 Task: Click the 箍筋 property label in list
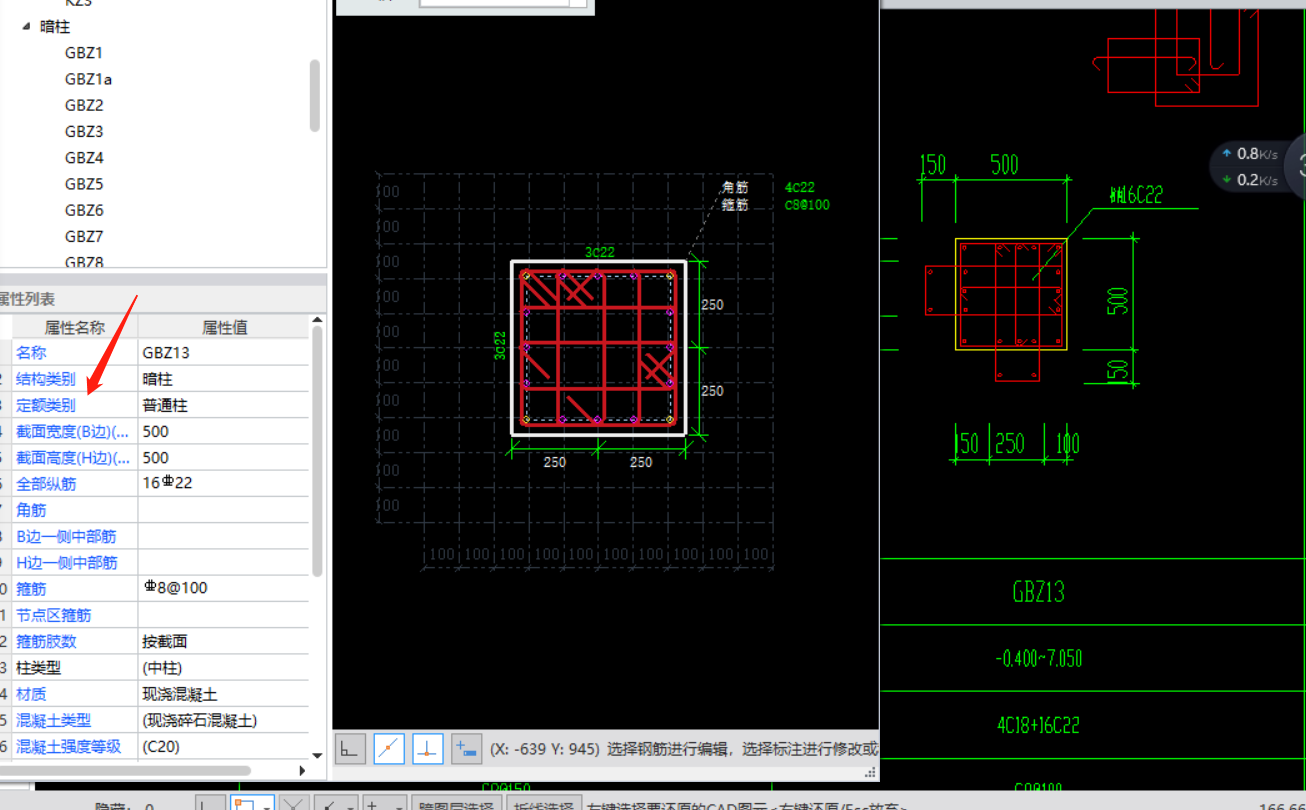31,589
